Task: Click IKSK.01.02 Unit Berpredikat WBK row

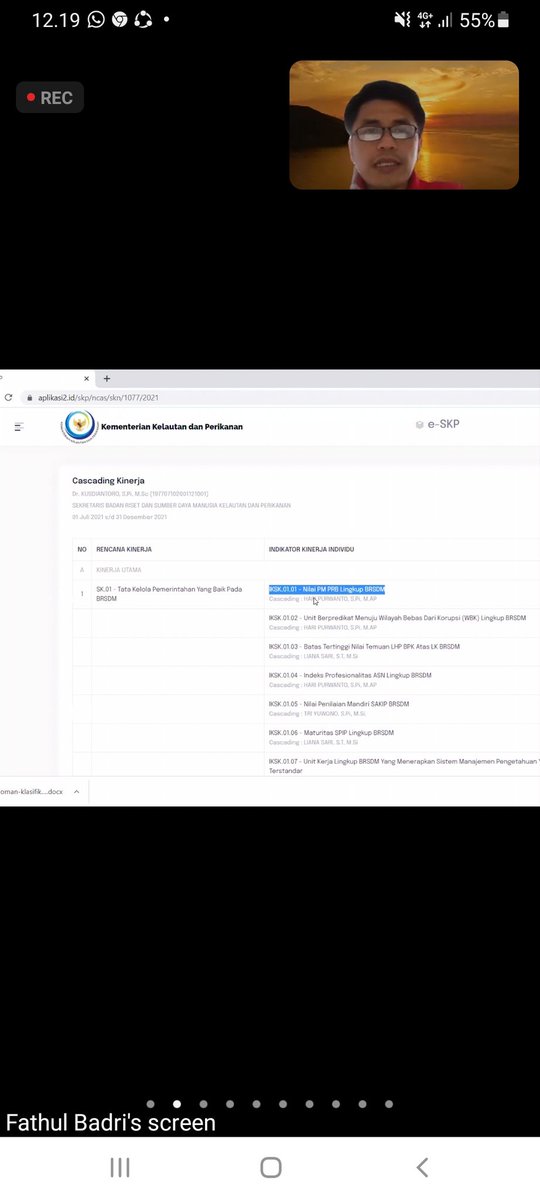Action: coord(397,618)
